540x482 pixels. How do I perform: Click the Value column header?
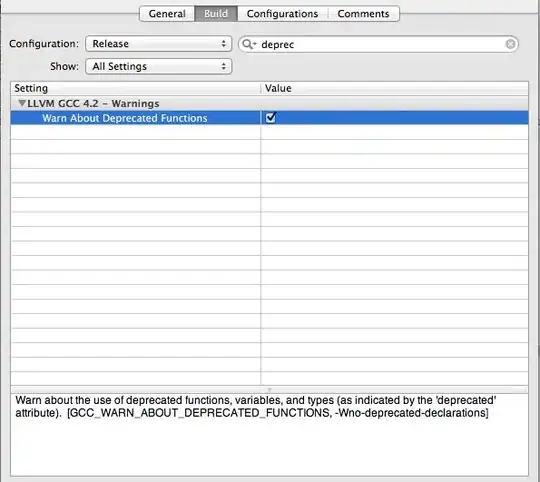point(395,88)
